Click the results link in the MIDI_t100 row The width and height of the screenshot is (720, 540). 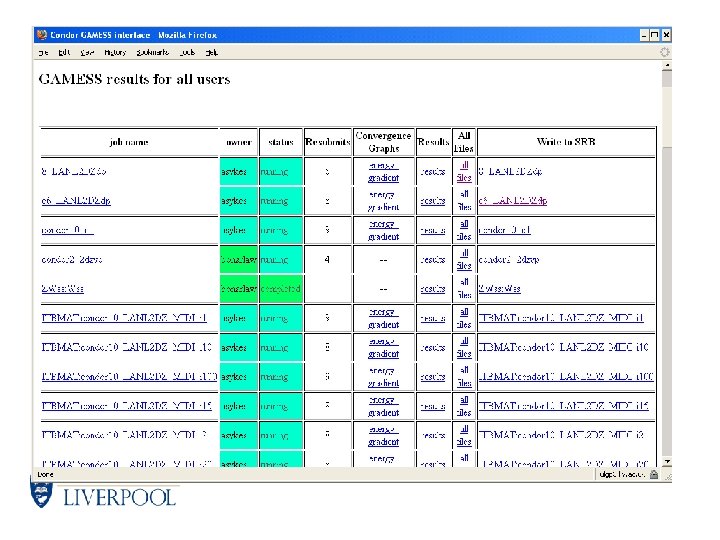(x=433, y=377)
